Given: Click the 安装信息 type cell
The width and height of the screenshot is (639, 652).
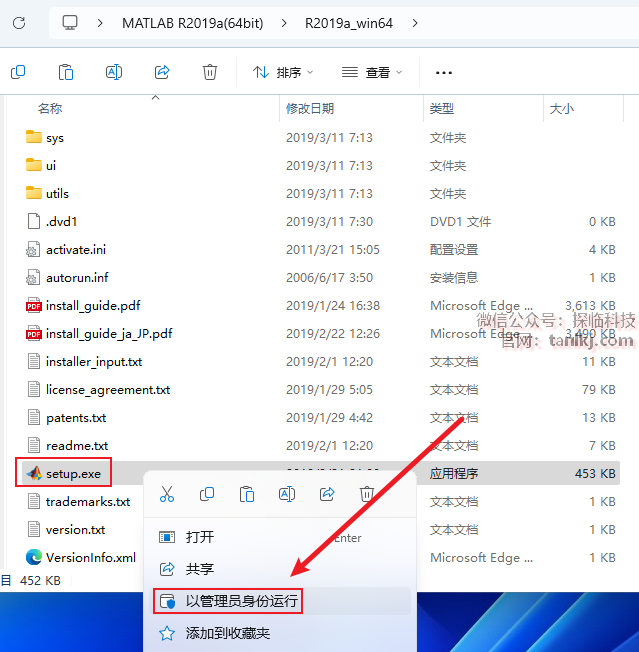Looking at the screenshot, I should [x=454, y=277].
